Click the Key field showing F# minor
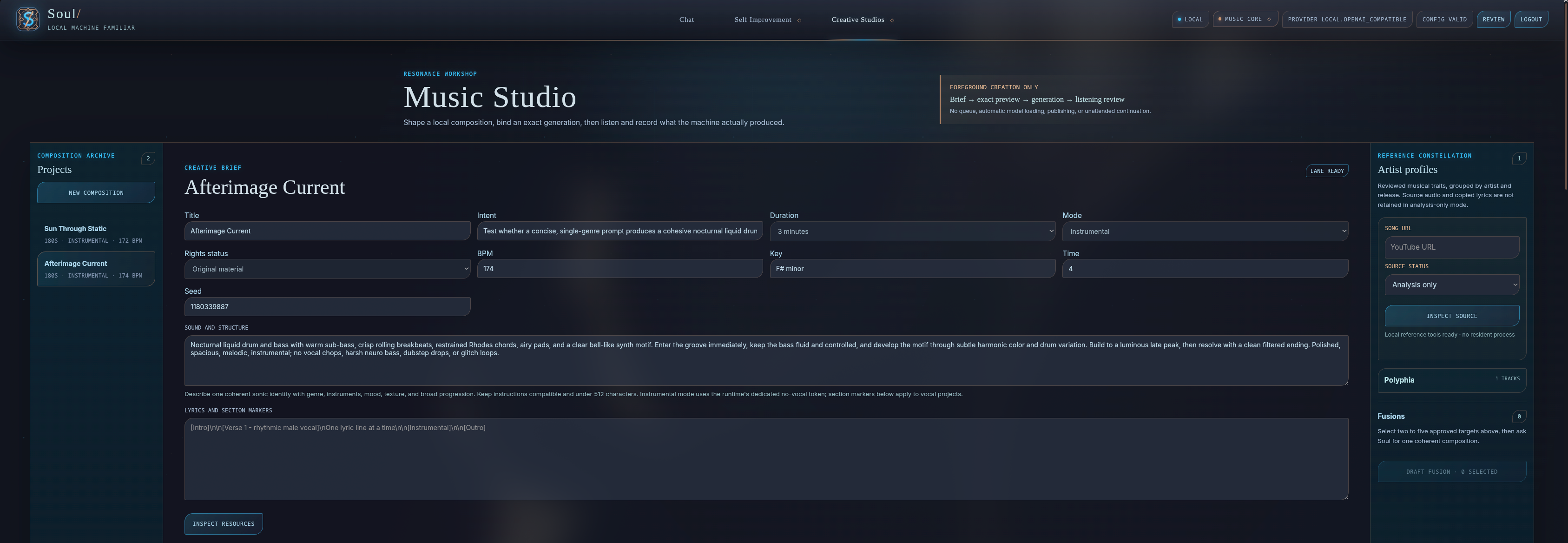Viewport: 1568px width, 543px height. [x=912, y=268]
